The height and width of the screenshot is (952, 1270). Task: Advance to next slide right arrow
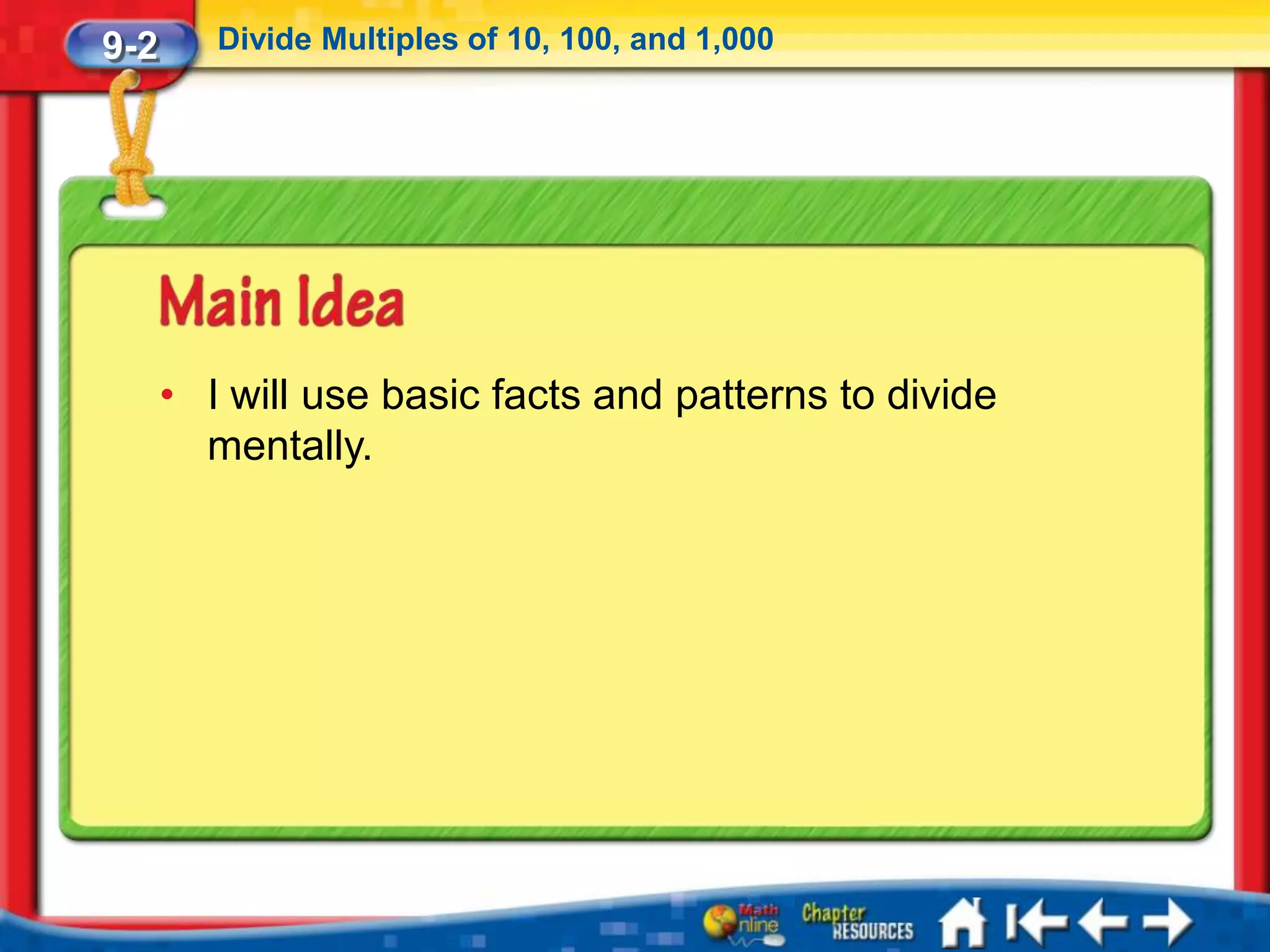click(x=1168, y=923)
